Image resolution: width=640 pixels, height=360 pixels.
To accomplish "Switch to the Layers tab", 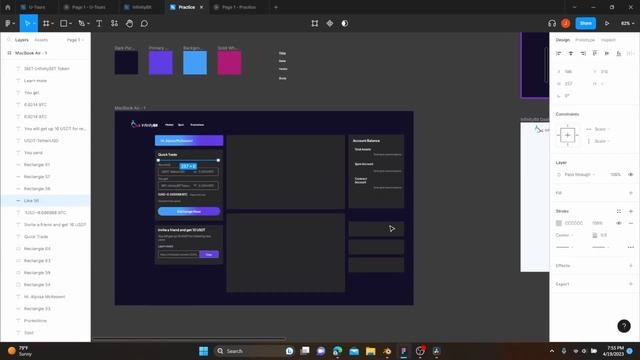I will pos(22,40).
